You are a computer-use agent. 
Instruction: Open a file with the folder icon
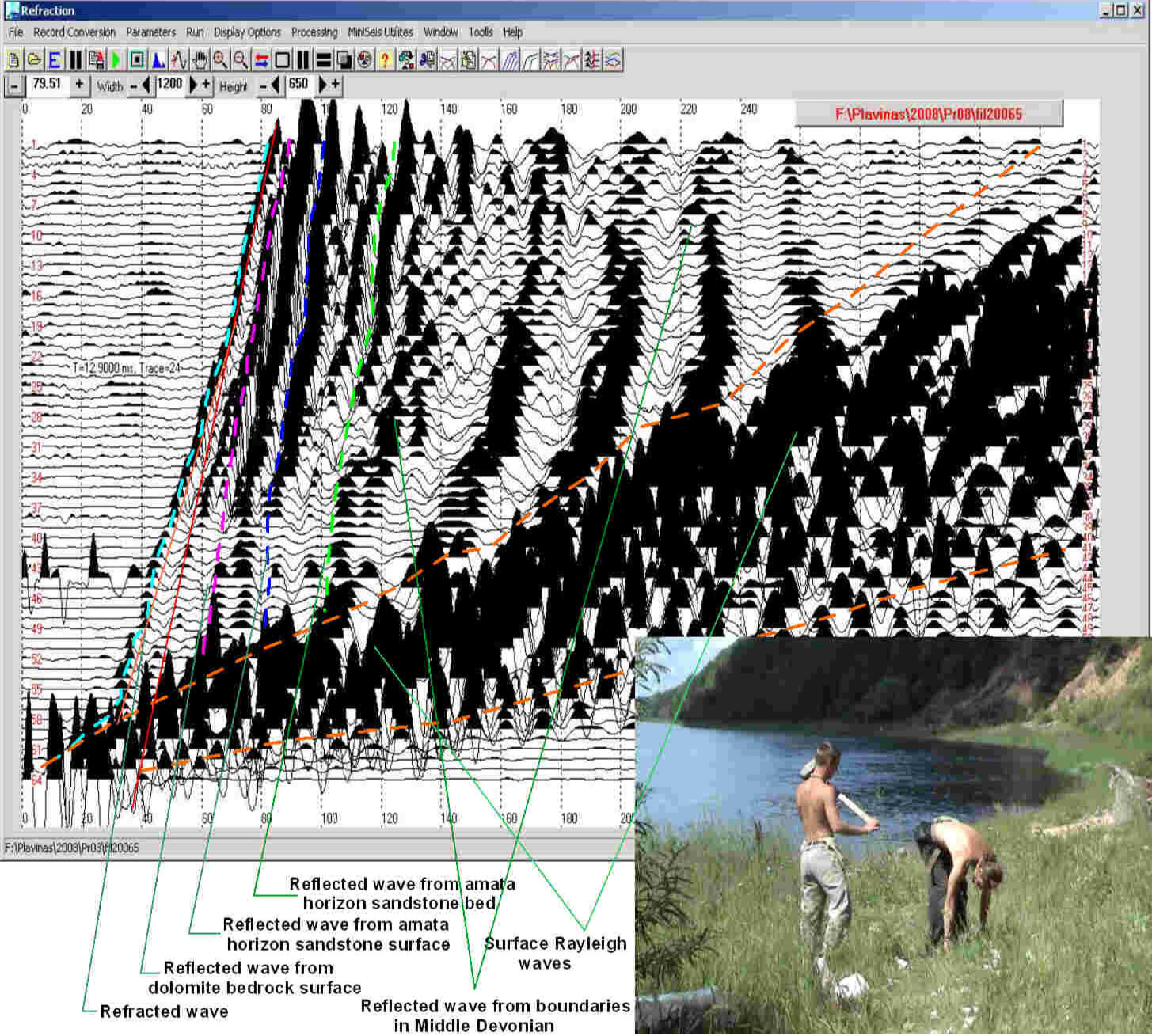click(x=34, y=60)
